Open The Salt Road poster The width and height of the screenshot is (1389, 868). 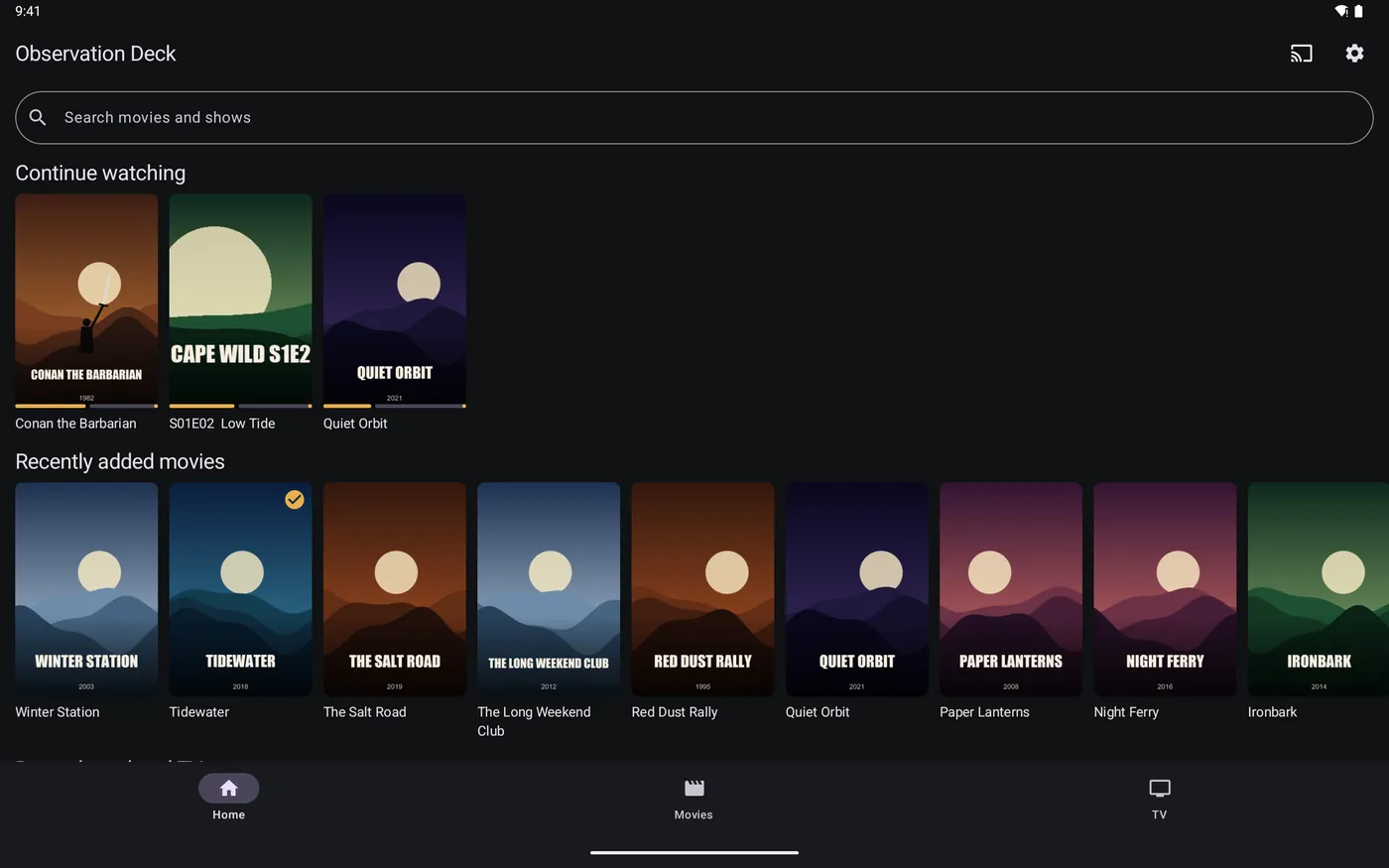click(x=395, y=588)
